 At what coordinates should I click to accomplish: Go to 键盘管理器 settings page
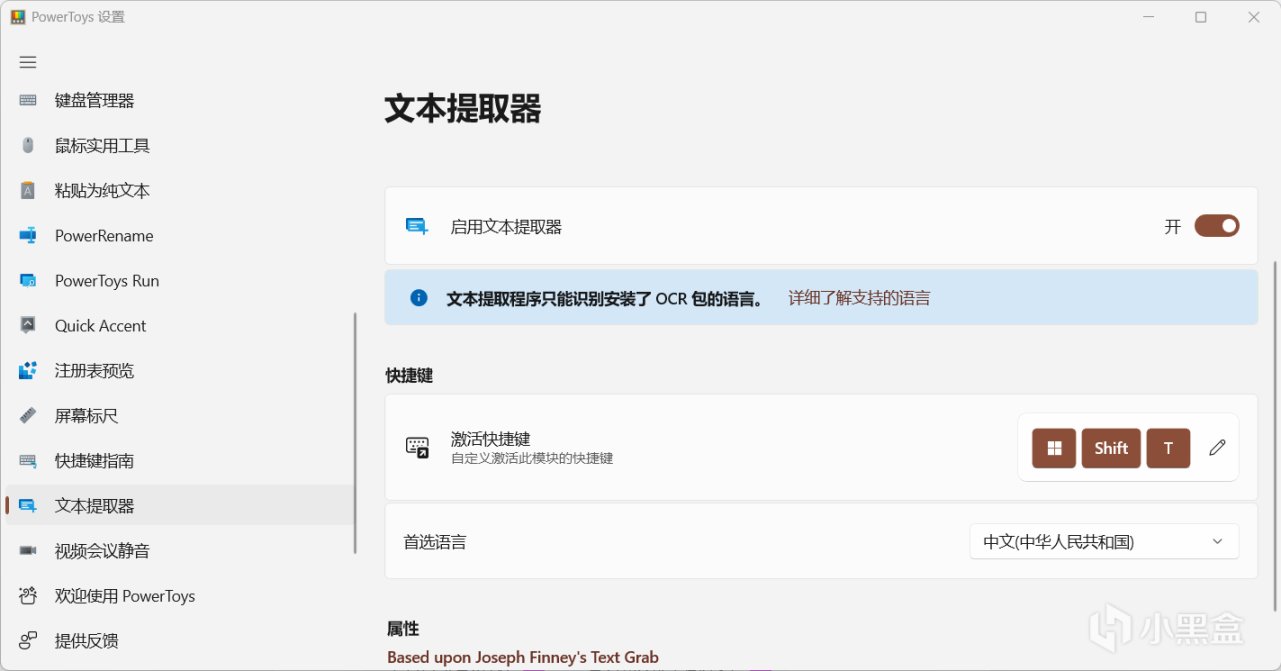[180, 100]
